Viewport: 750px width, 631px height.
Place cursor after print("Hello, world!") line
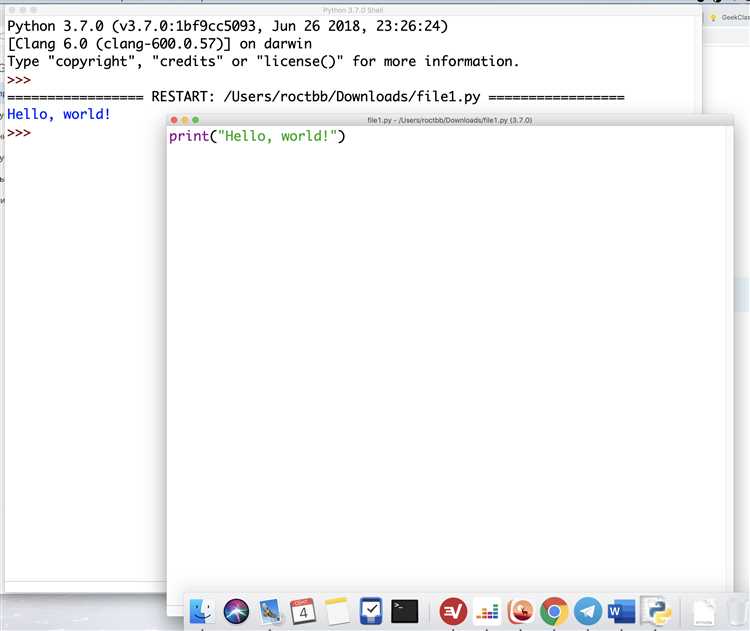[346, 136]
